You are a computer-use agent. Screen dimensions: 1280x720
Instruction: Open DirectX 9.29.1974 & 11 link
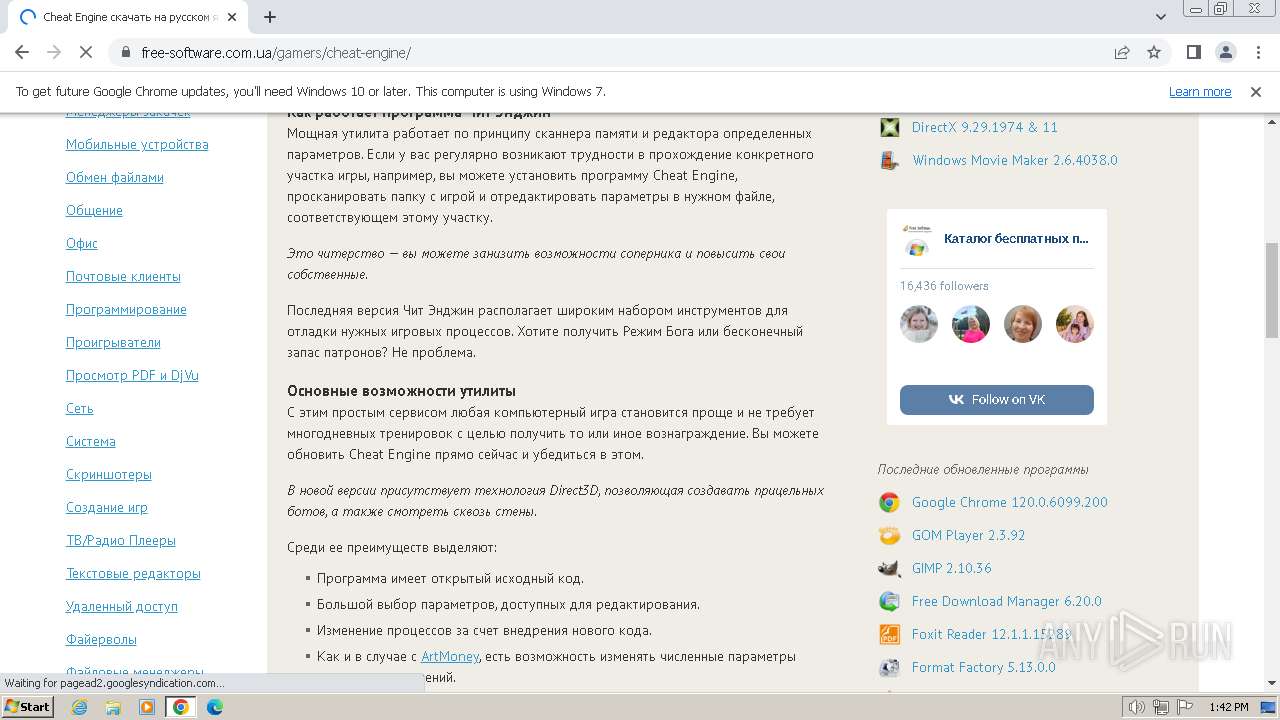point(985,127)
